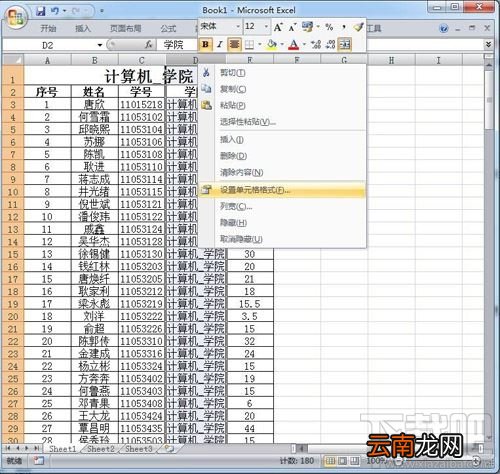Image resolution: width=500 pixels, height=474 pixels.
Task: Apply borders using mini toolbar borders icon
Action: pos(249,45)
